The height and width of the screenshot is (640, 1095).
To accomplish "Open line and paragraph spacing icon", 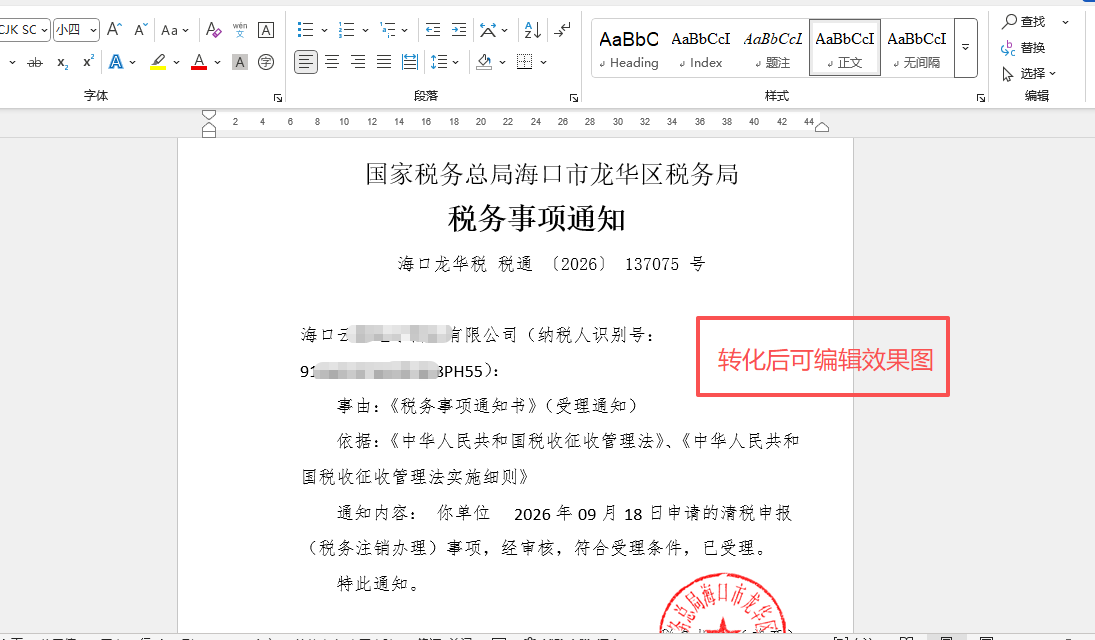I will coord(439,62).
